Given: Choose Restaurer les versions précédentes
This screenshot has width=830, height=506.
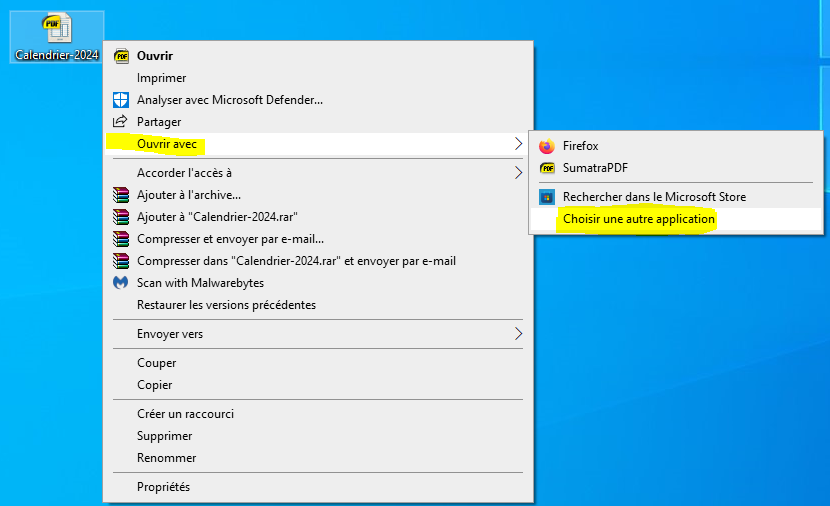Looking at the screenshot, I should [318, 304].
